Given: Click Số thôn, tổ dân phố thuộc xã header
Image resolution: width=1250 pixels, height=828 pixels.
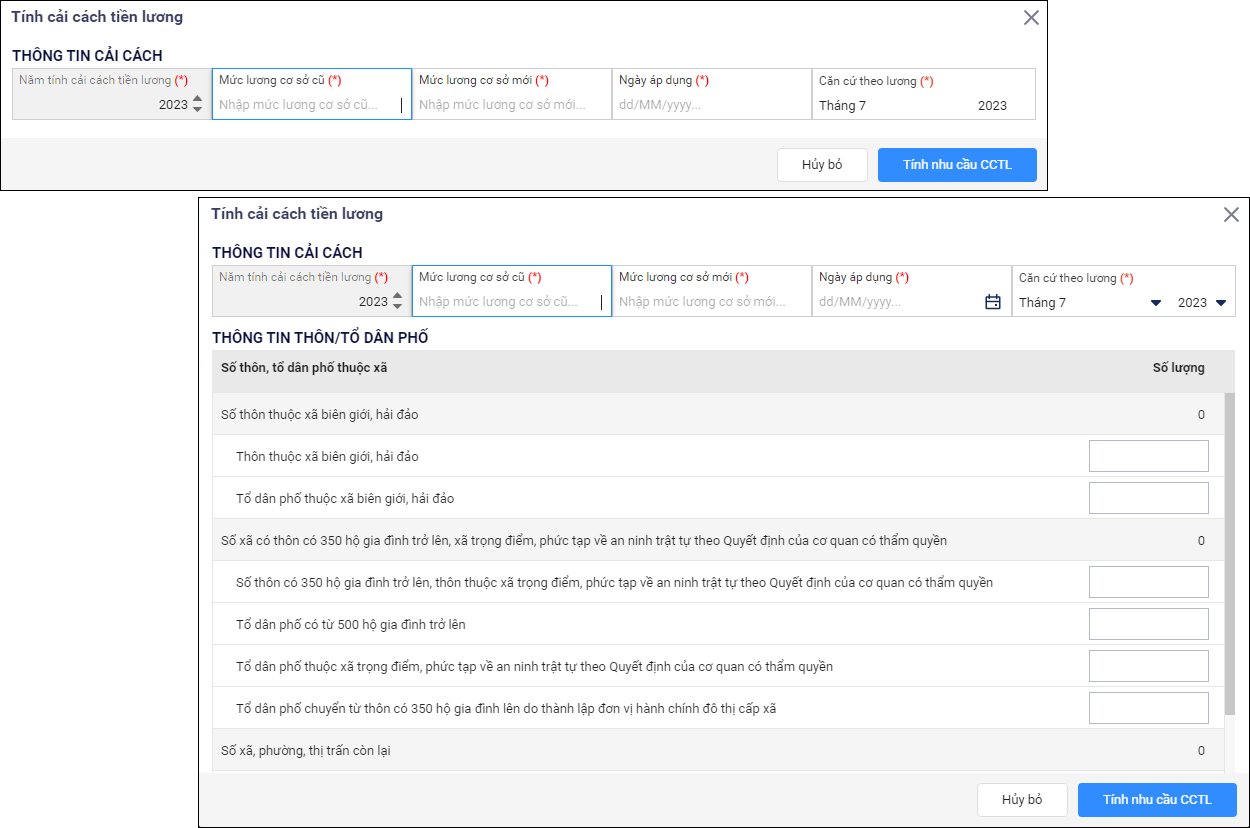Looking at the screenshot, I should coord(304,368).
